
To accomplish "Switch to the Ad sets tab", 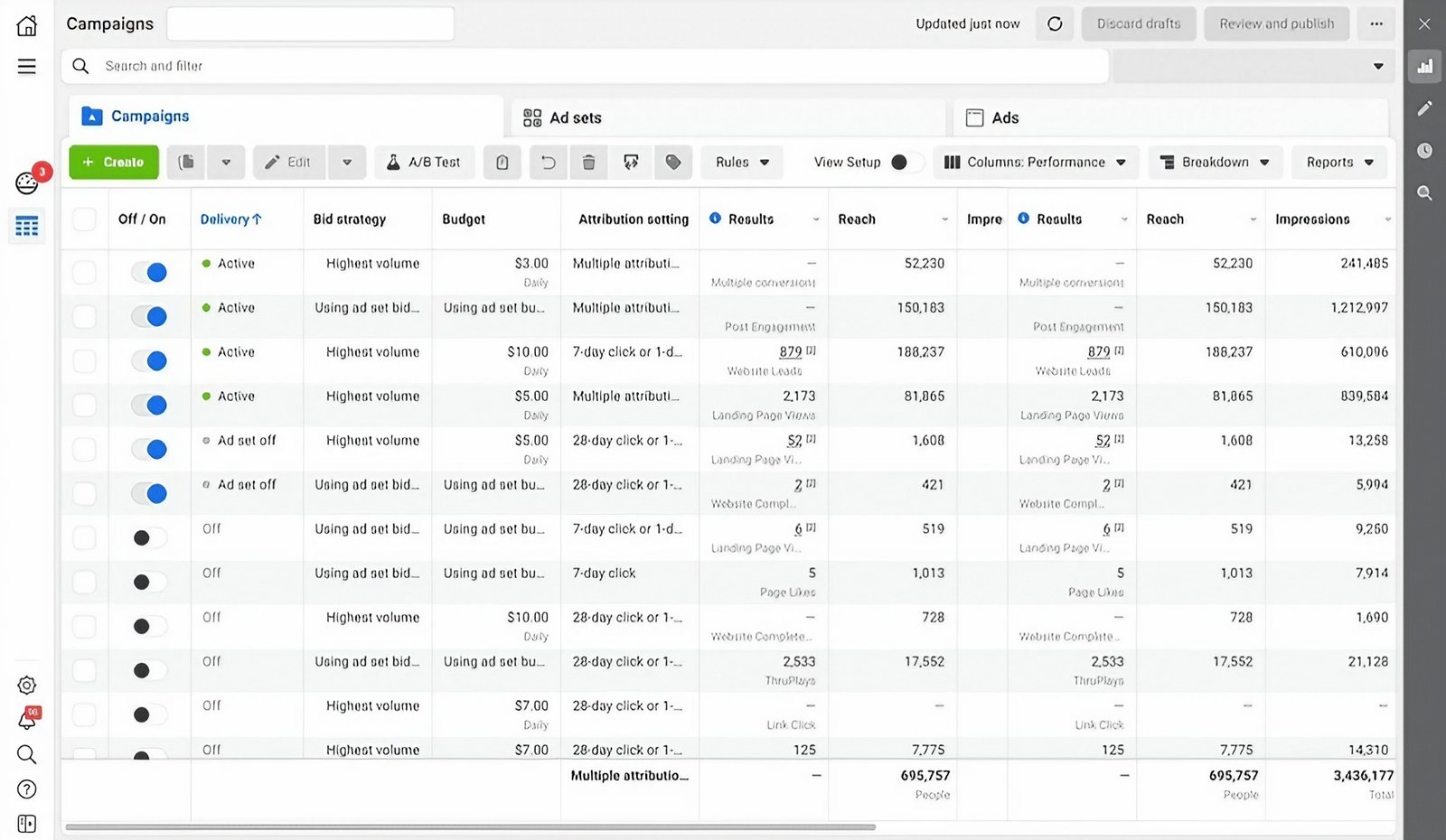I will (x=575, y=117).
